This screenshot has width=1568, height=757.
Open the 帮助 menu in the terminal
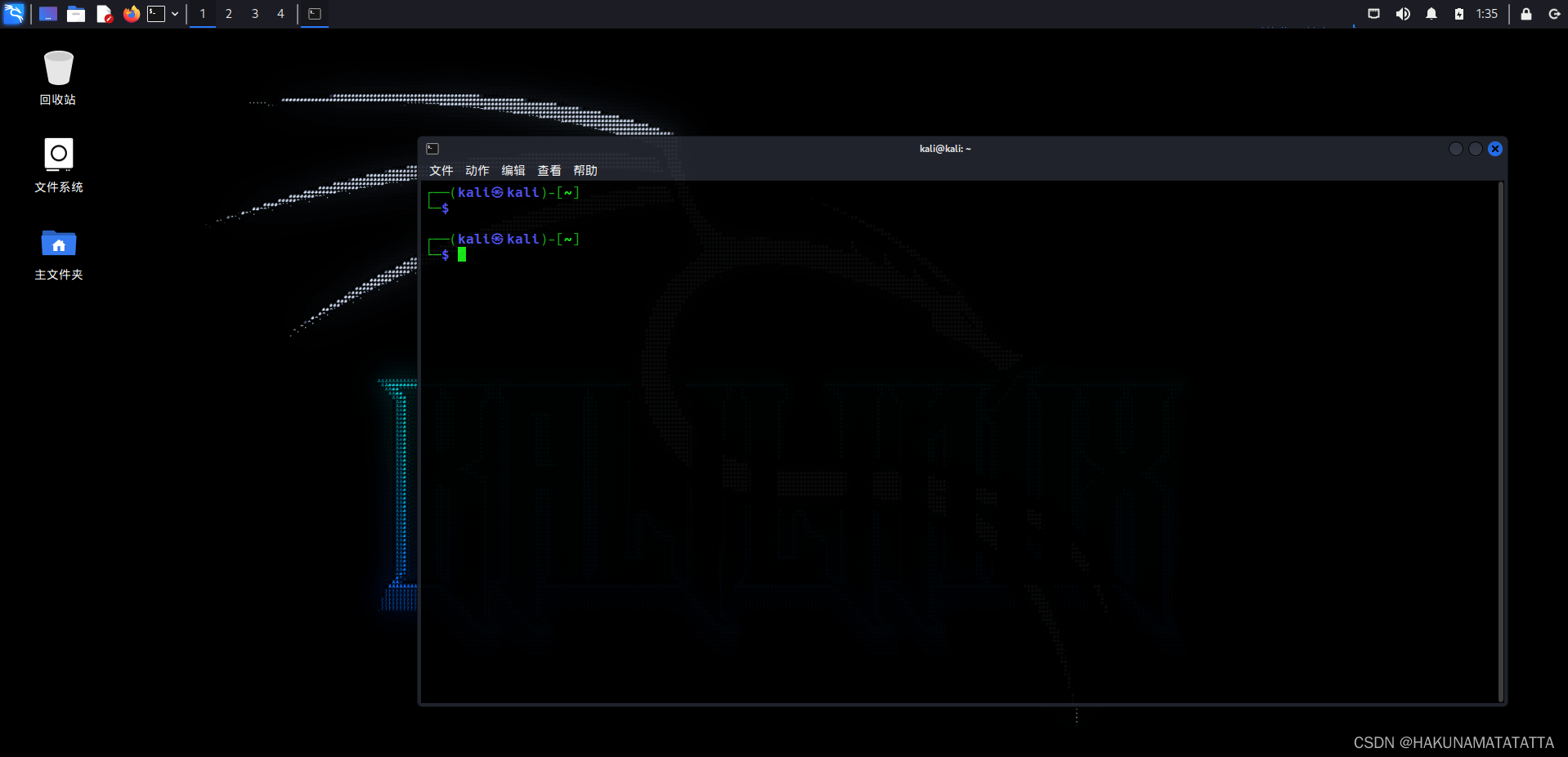pyautogui.click(x=585, y=170)
